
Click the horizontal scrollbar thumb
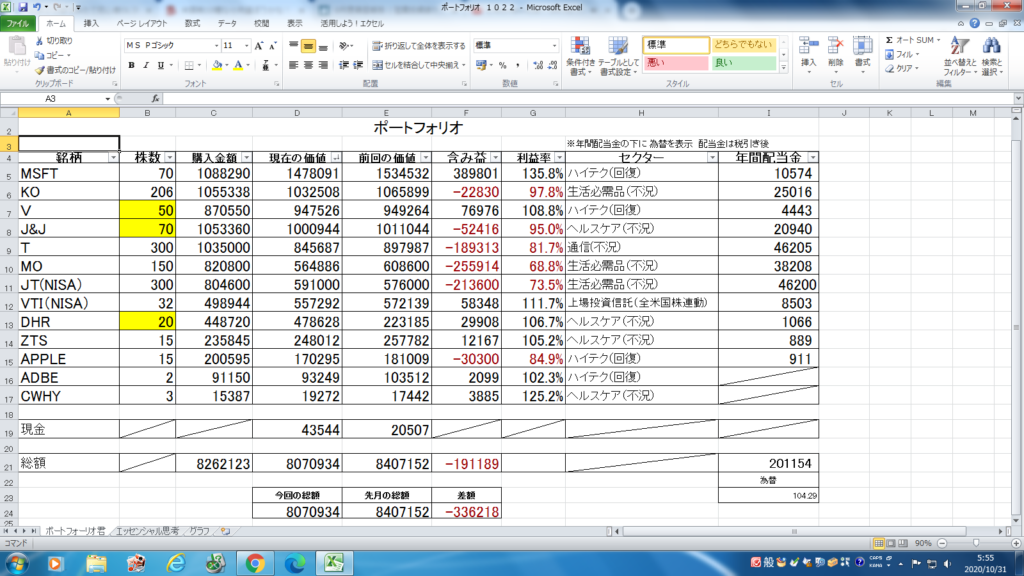794,532
